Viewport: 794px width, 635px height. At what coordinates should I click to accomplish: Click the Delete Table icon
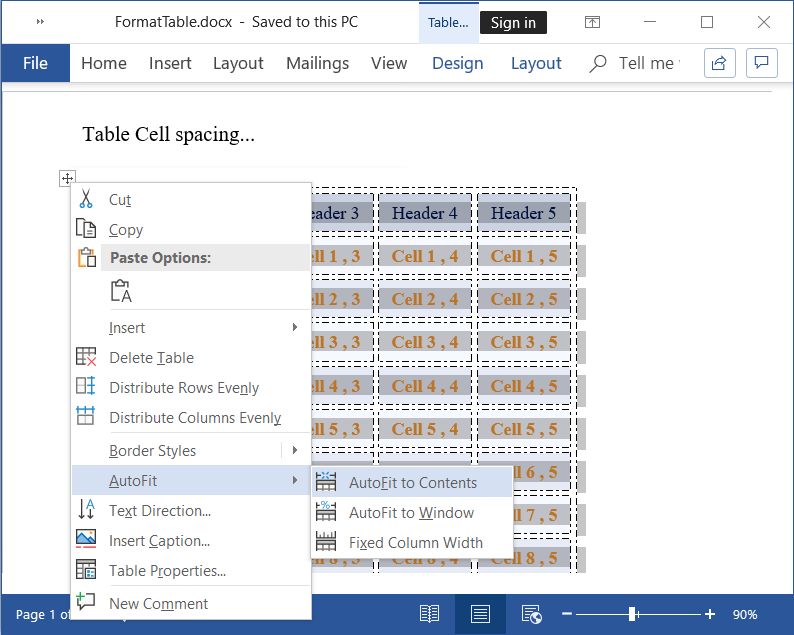(x=86, y=357)
